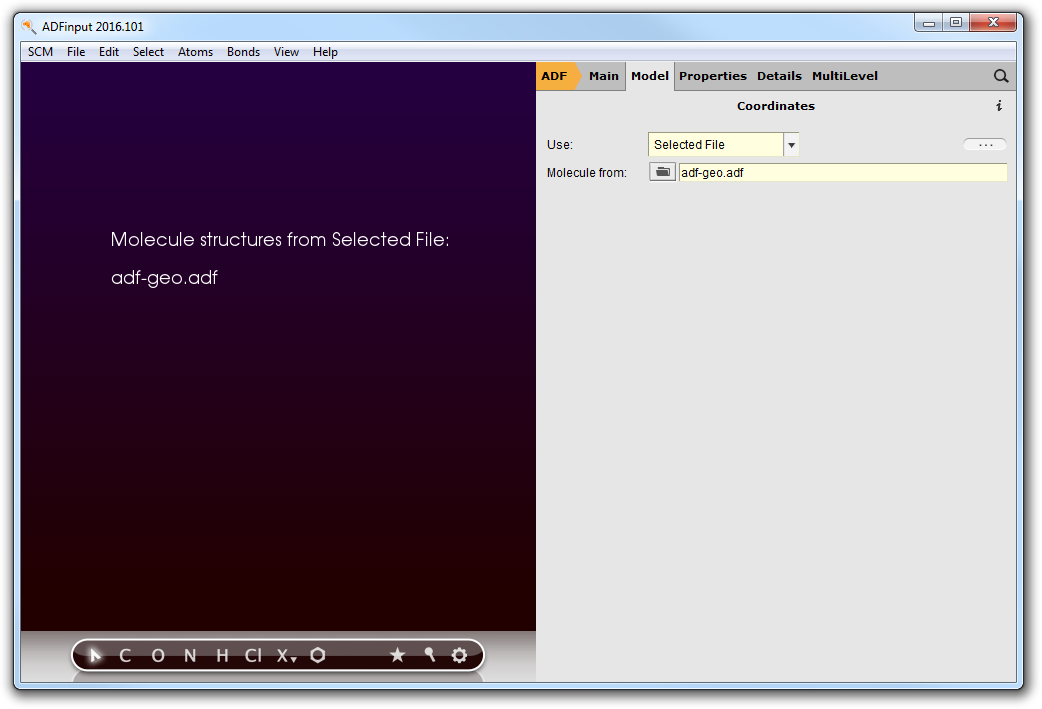Open the Atoms menu
The width and height of the screenshot is (1042, 709).
pos(195,52)
